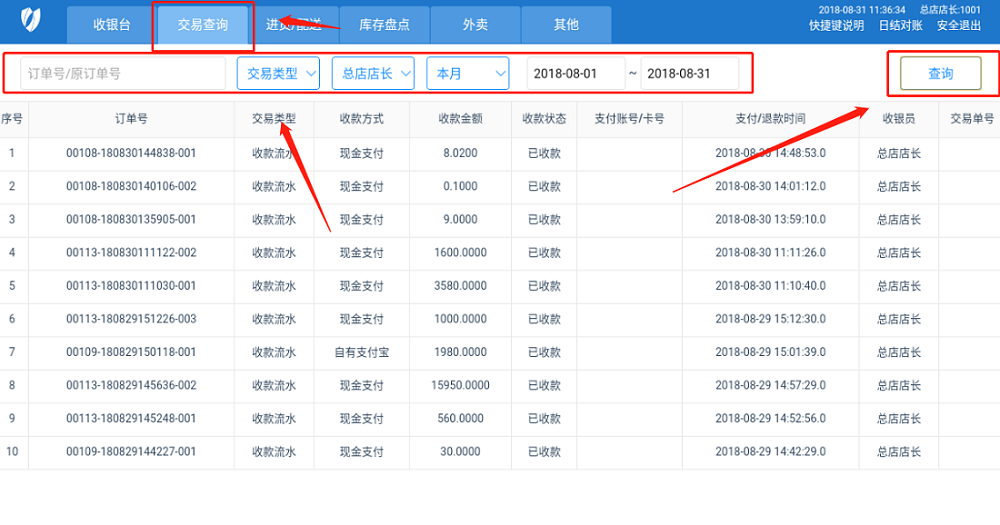
Task: Expand the 本月 date range dropdown
Action: point(467,74)
